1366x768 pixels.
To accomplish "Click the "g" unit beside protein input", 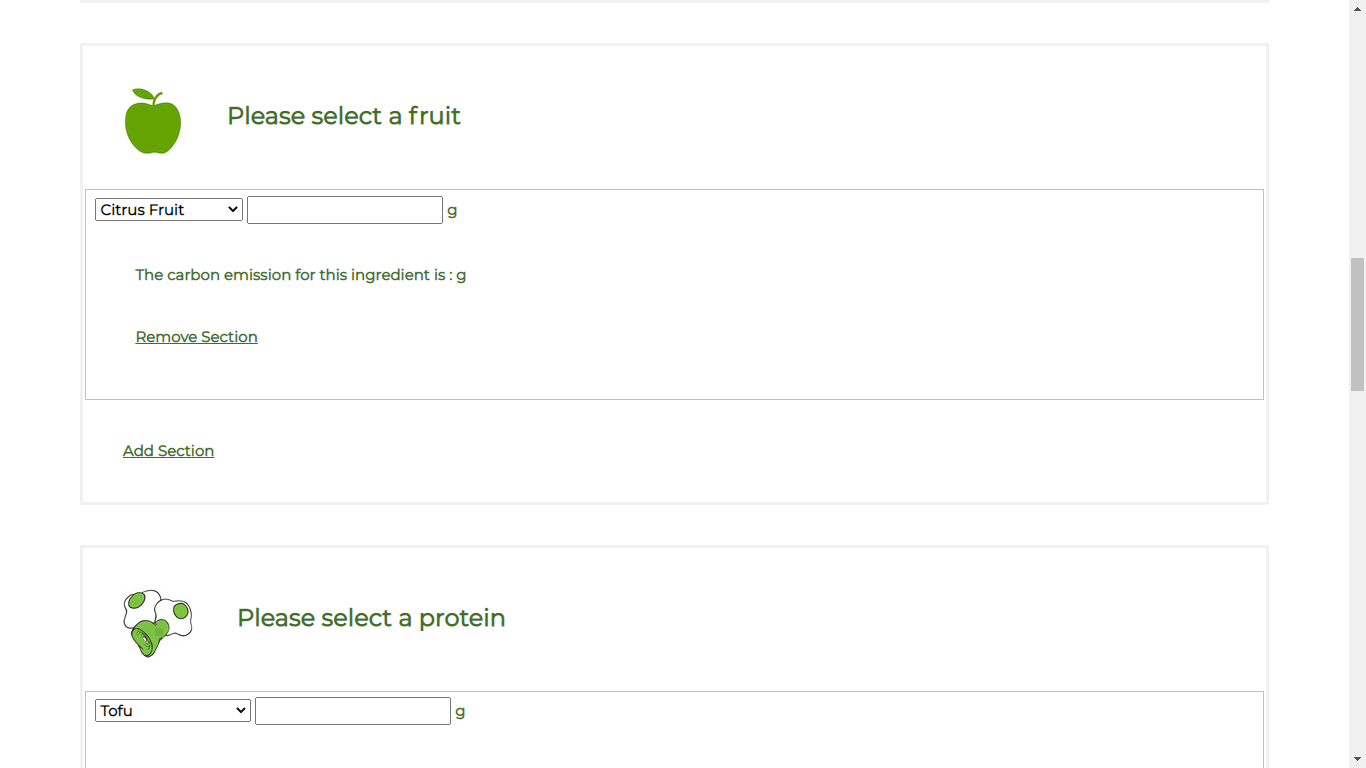I will click(x=460, y=711).
